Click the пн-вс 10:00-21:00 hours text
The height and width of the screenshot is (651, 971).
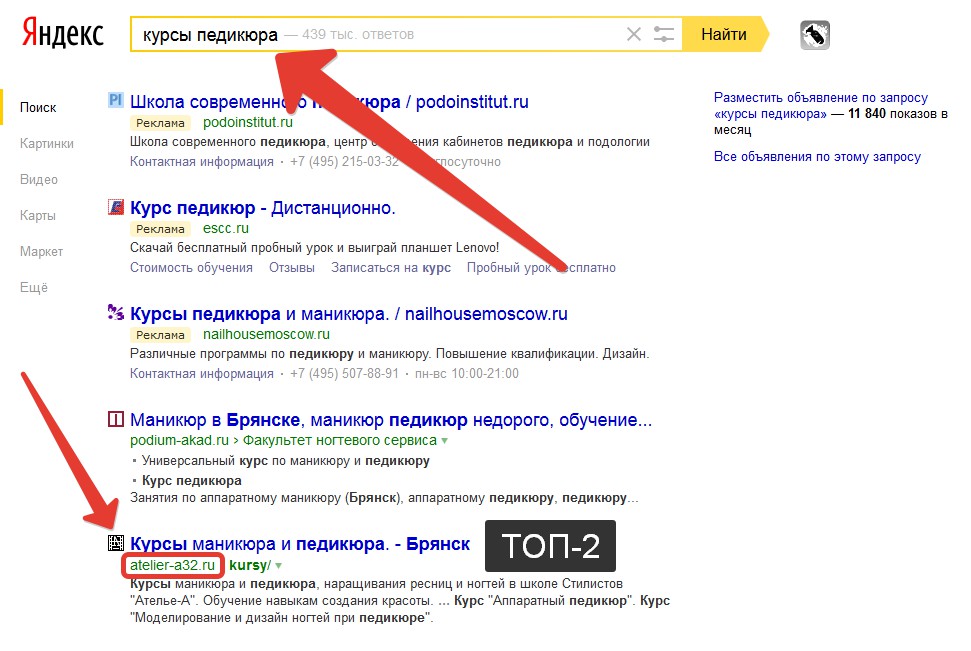[467, 374]
